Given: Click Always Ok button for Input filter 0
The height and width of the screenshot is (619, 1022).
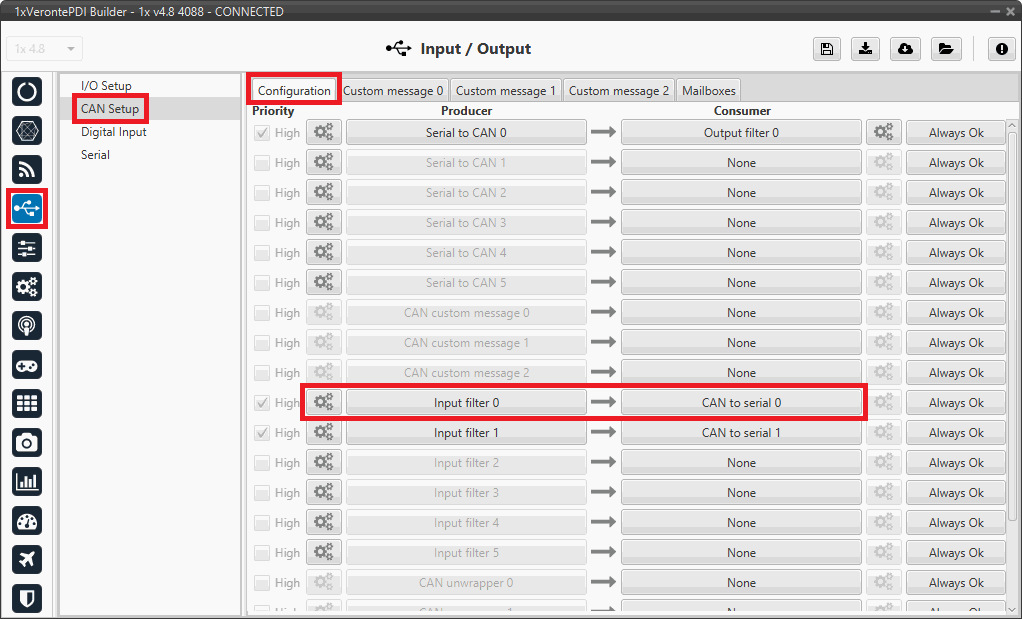Looking at the screenshot, I should click(x=955, y=403).
